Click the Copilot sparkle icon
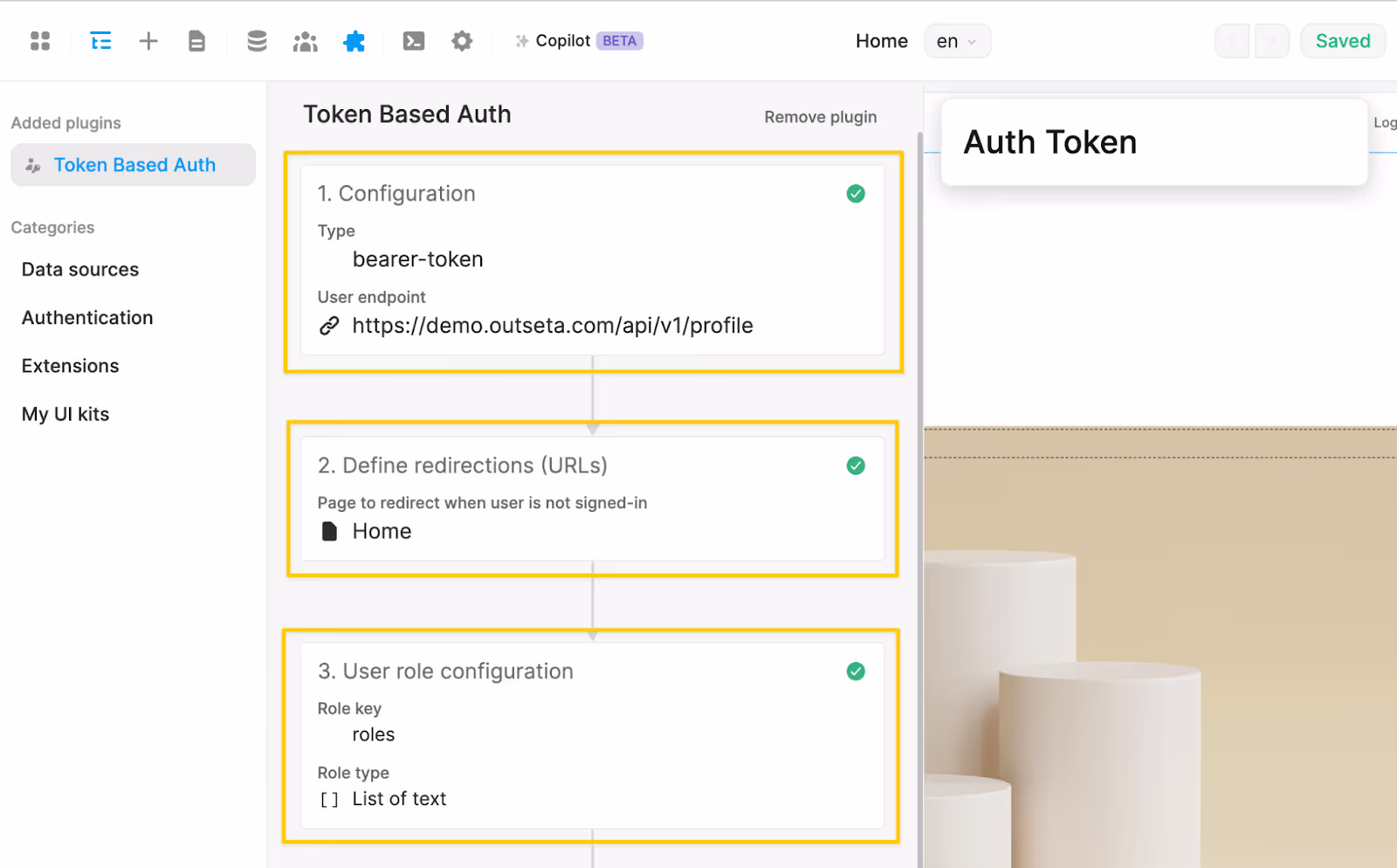The width and height of the screenshot is (1397, 868). pyautogui.click(x=522, y=41)
